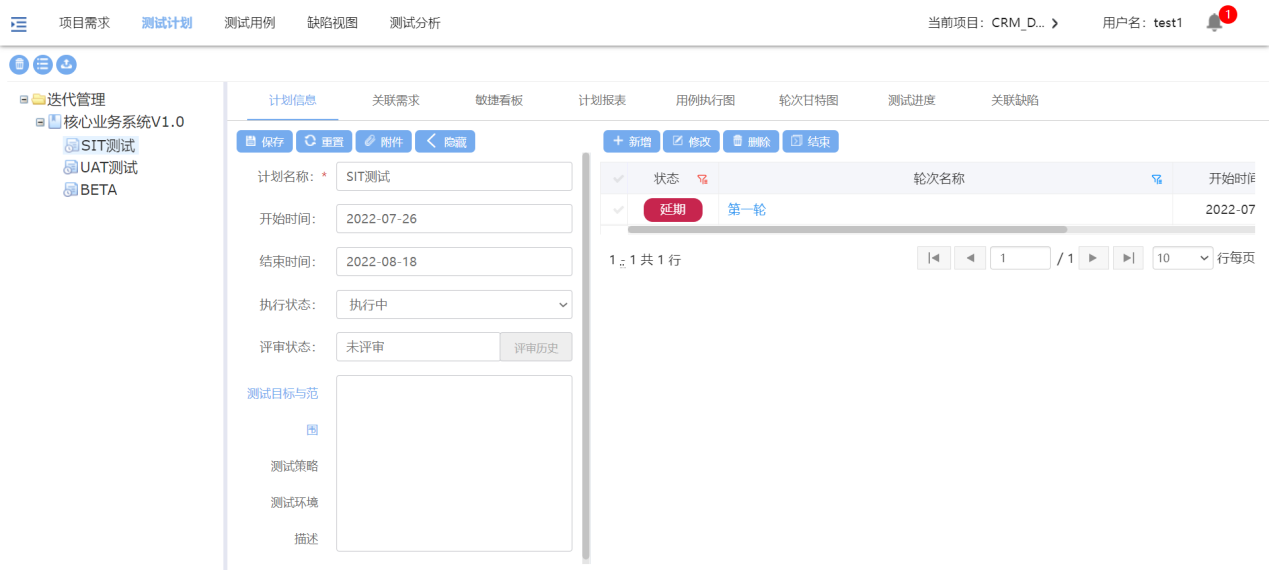Click the 测试策略 label

294,466
